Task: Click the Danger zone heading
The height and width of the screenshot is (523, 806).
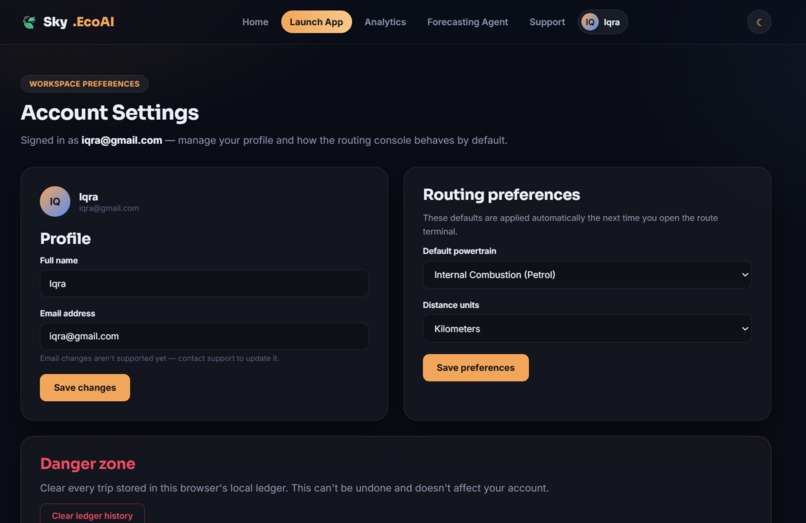Action: [x=87, y=464]
